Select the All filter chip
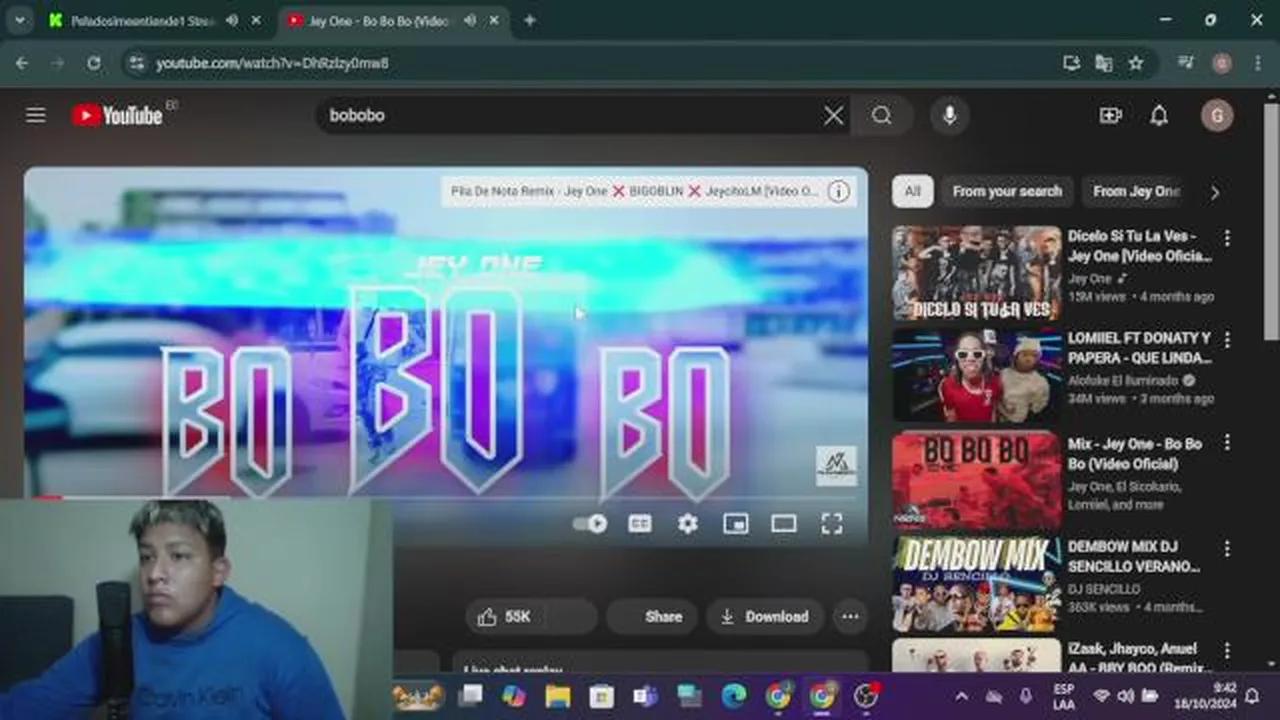Image resolution: width=1280 pixels, height=720 pixels. click(912, 191)
